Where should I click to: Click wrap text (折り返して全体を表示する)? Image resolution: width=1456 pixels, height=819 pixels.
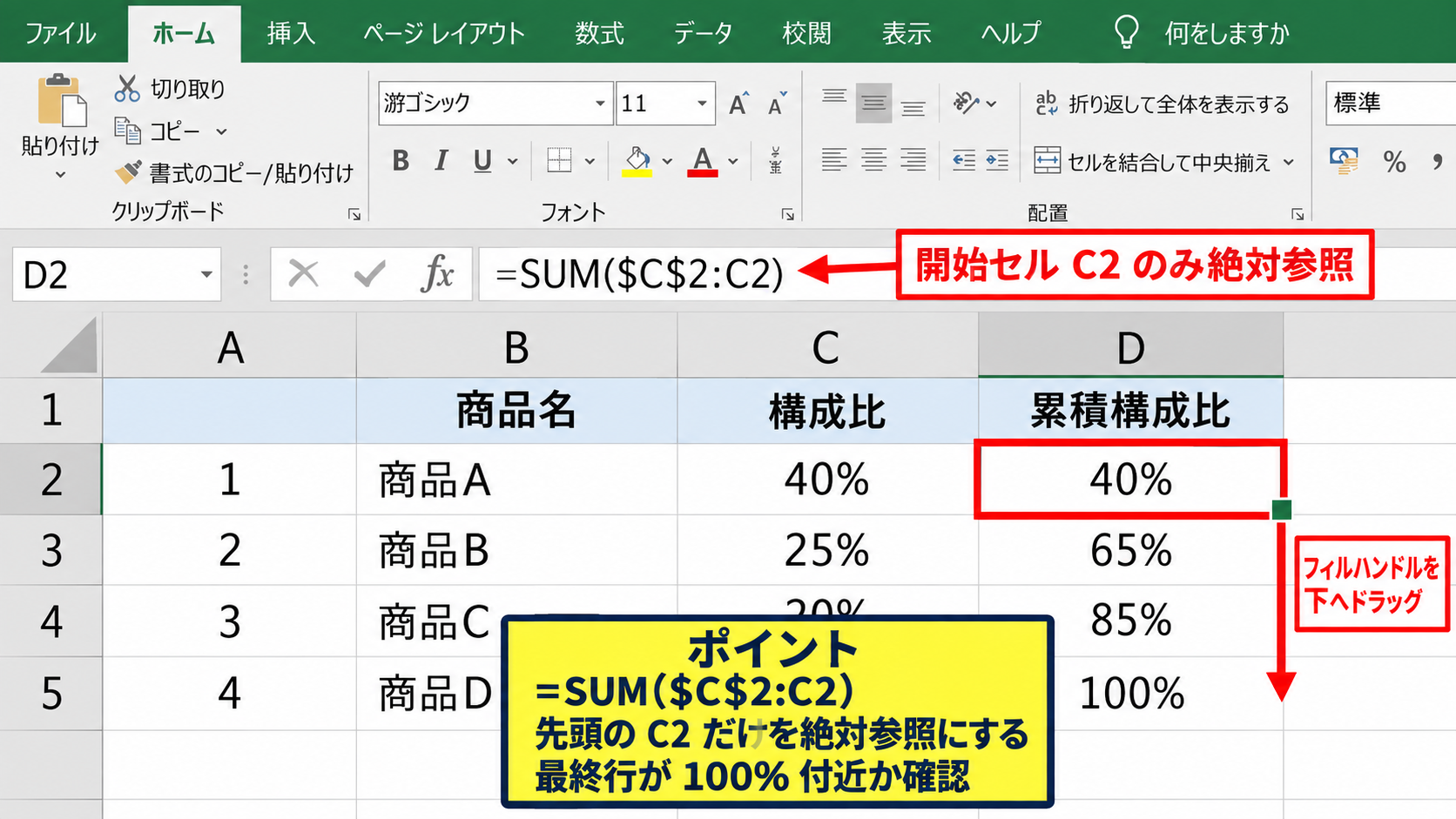[1163, 104]
